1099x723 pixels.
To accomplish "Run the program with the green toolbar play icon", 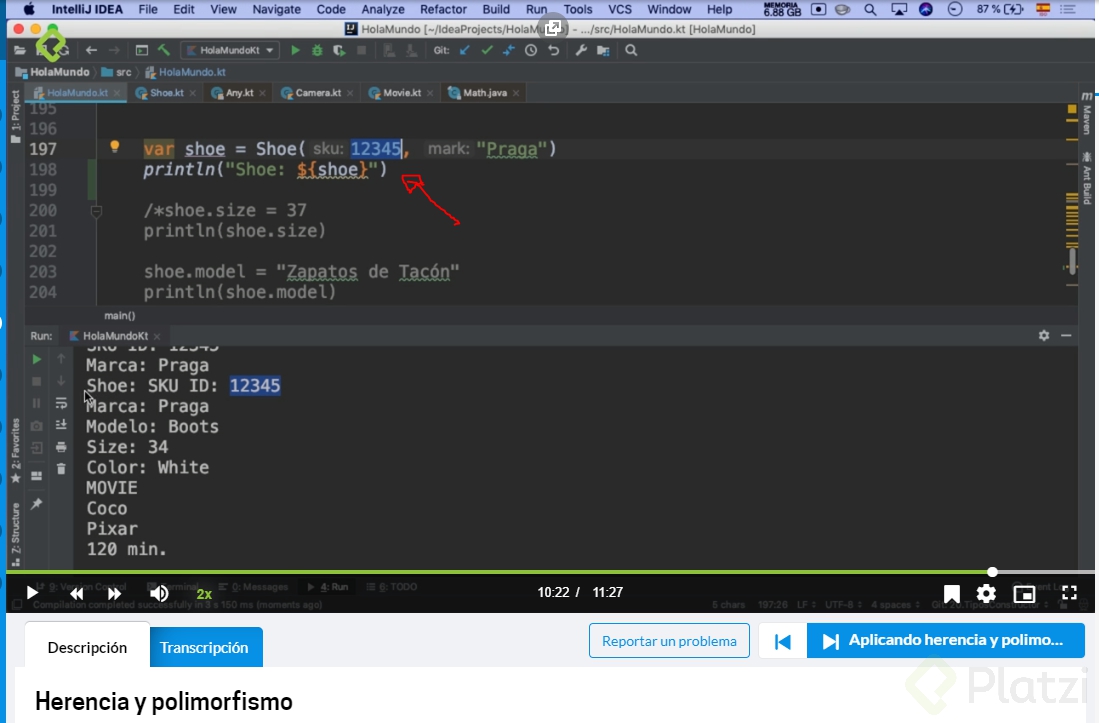I will pyautogui.click(x=295, y=50).
